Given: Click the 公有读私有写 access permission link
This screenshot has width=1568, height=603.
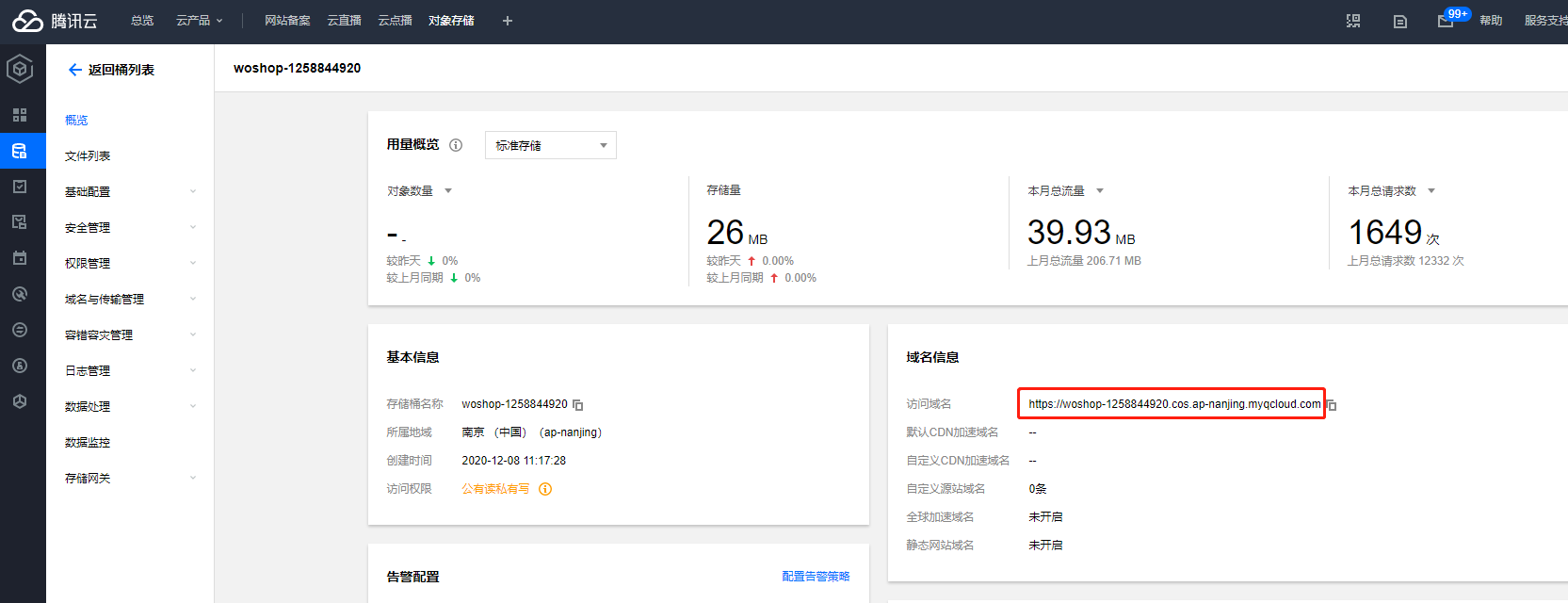Looking at the screenshot, I should point(495,489).
